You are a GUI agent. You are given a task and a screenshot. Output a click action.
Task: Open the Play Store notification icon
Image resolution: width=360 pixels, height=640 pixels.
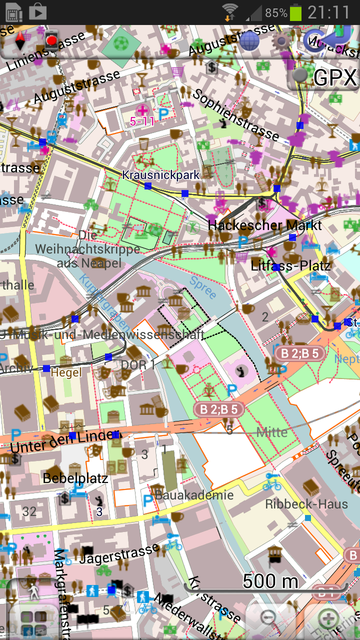(x=38, y=13)
